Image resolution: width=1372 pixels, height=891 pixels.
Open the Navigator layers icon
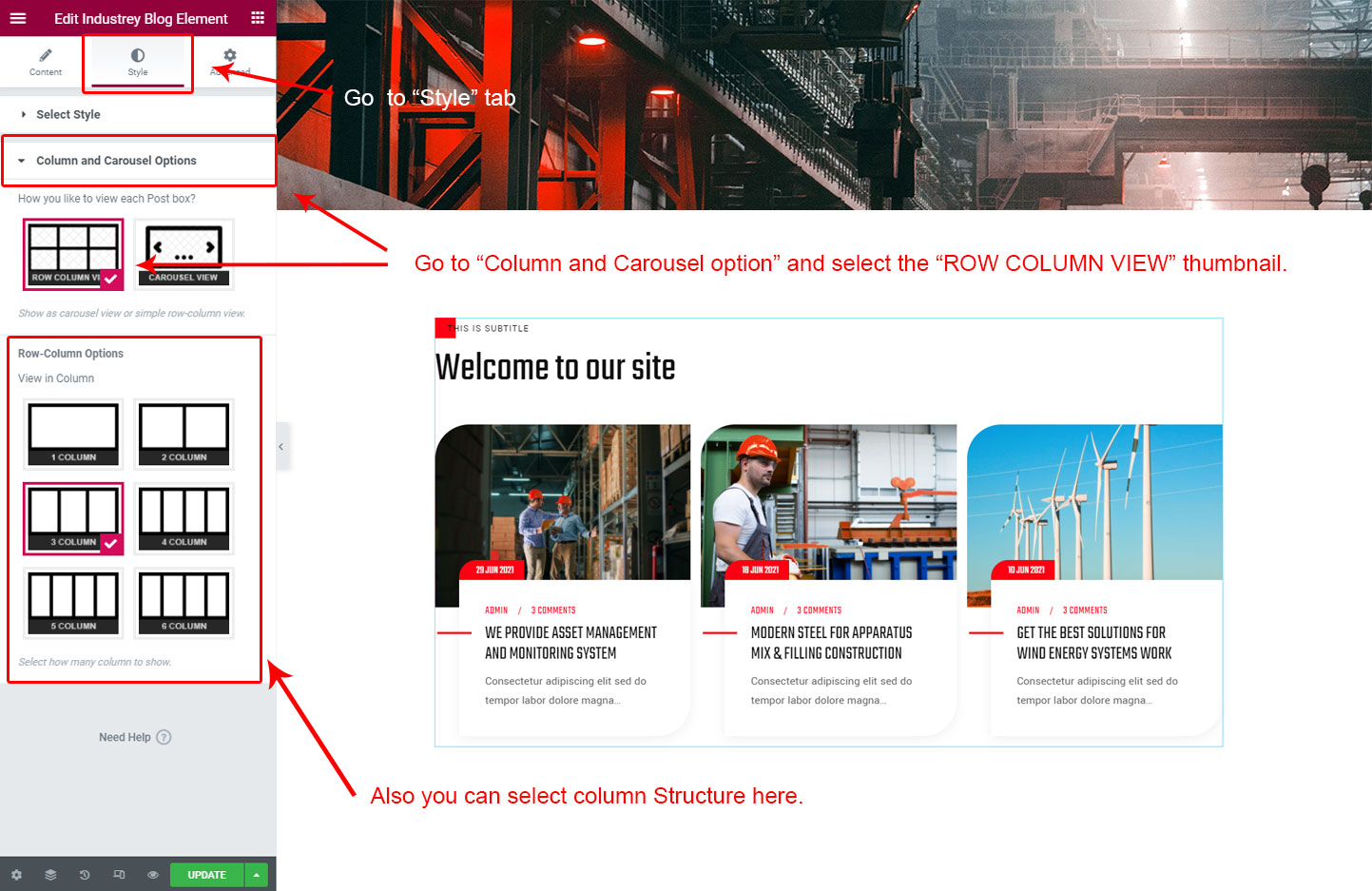(50, 875)
